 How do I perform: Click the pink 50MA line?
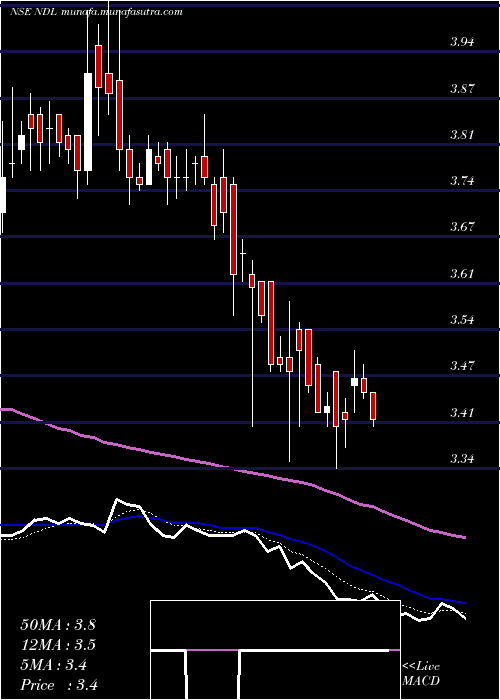click(x=232, y=468)
